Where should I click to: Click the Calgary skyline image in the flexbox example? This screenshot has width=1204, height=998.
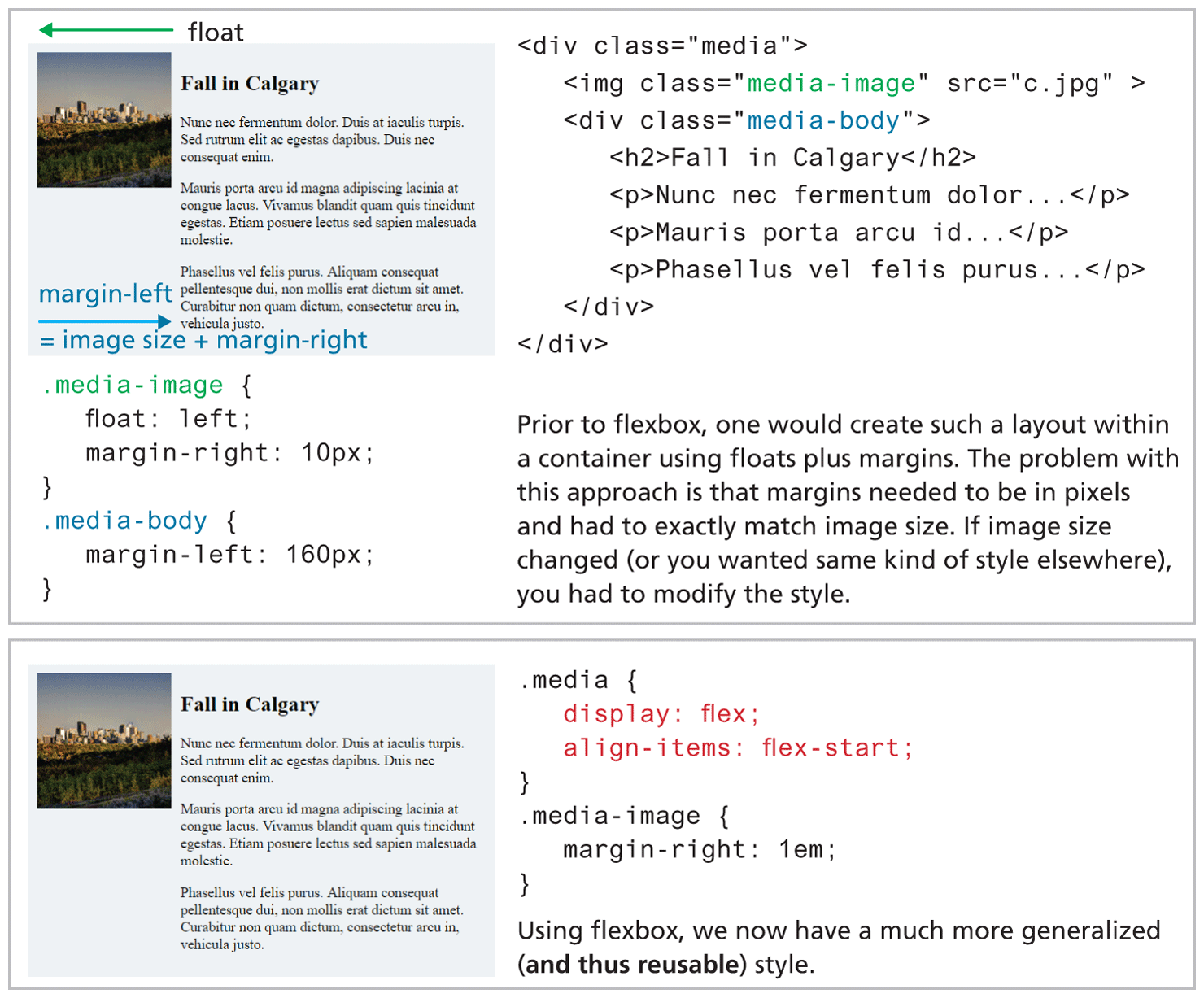pos(104,740)
